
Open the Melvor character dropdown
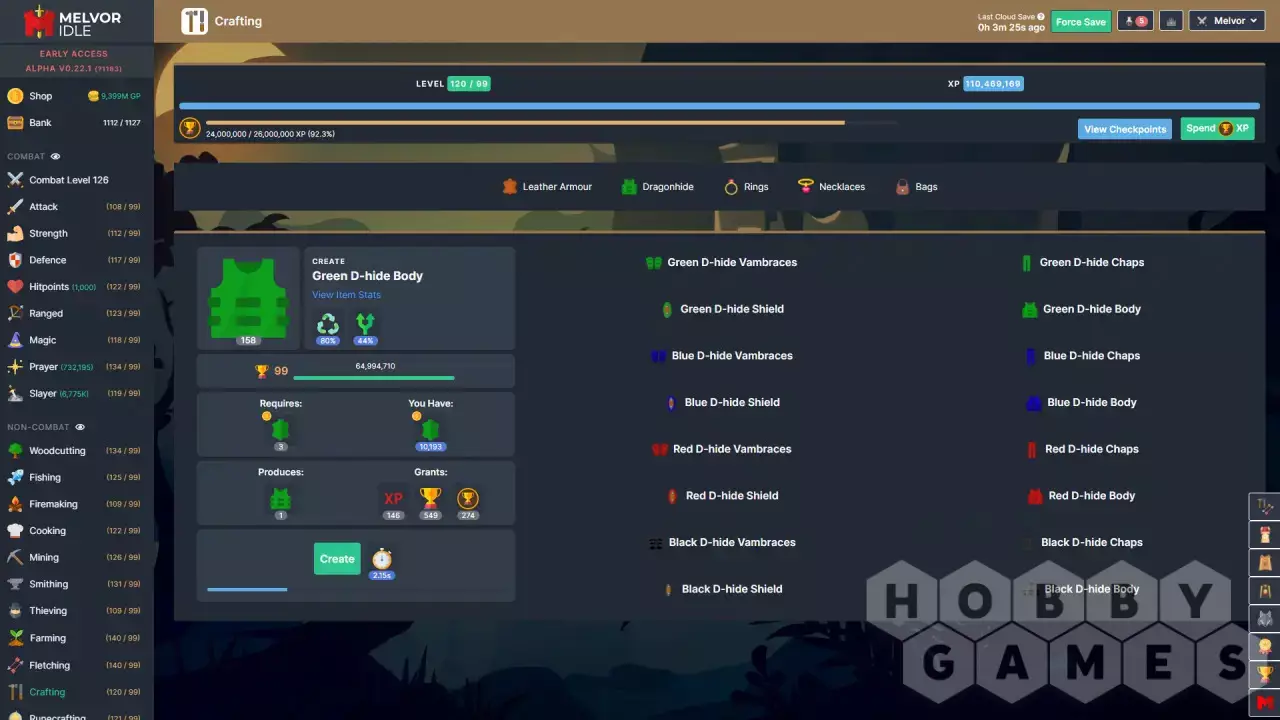1228,21
